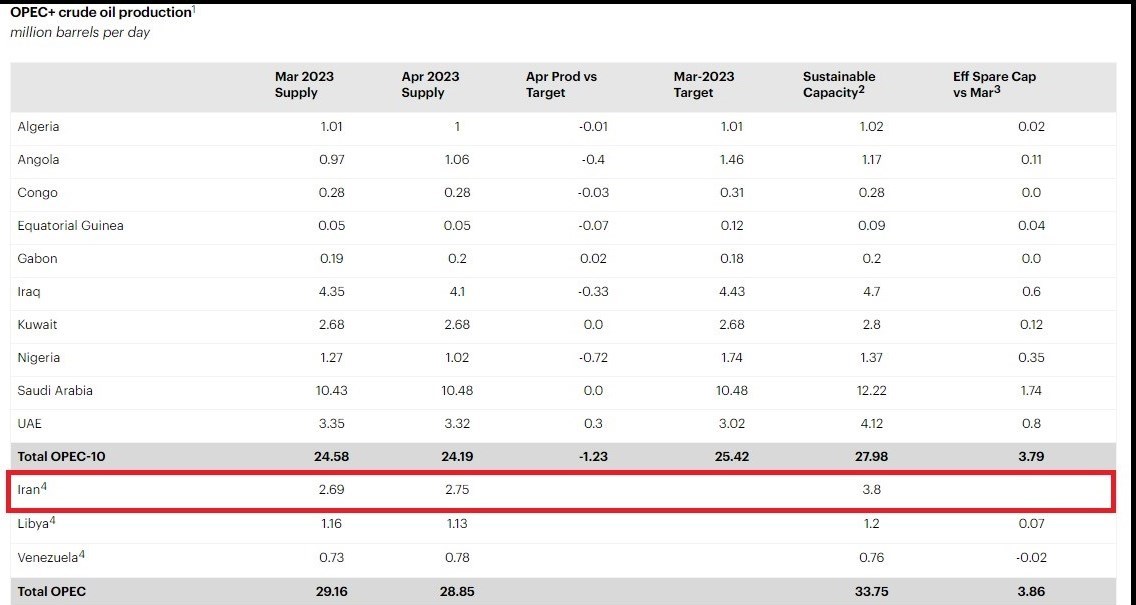Click Iran's 3.8 sustainable capacity value
1136x605 pixels.
[872, 491]
